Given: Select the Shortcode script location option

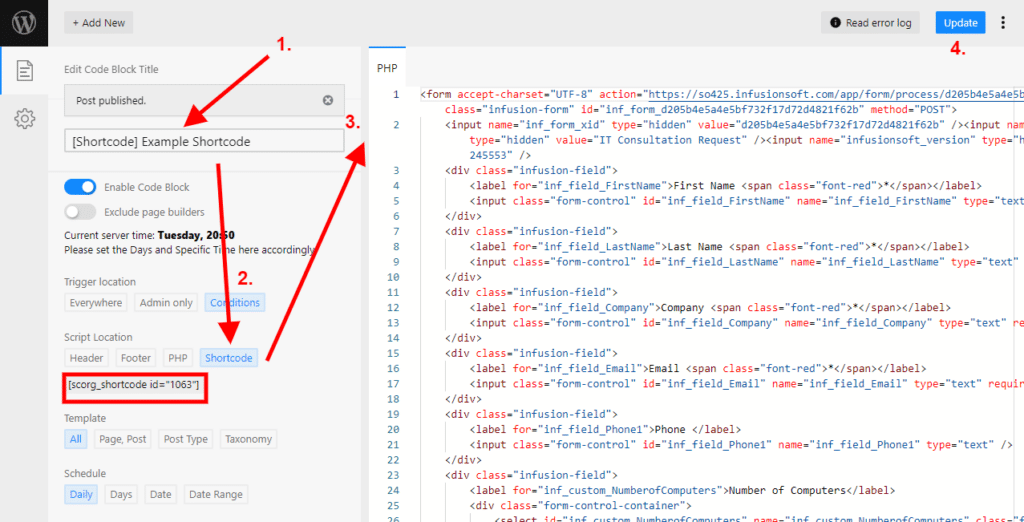Looking at the screenshot, I should pyautogui.click(x=228, y=358).
